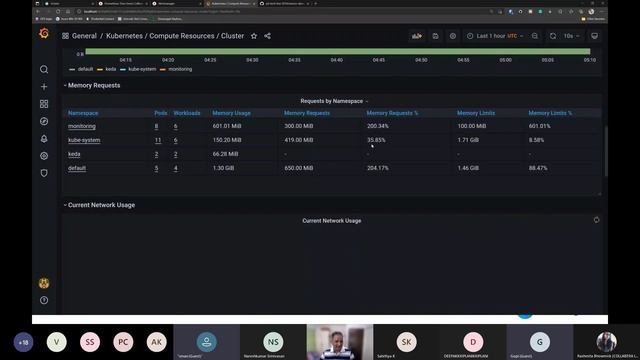Open the Help question mark icon

tap(44, 300)
